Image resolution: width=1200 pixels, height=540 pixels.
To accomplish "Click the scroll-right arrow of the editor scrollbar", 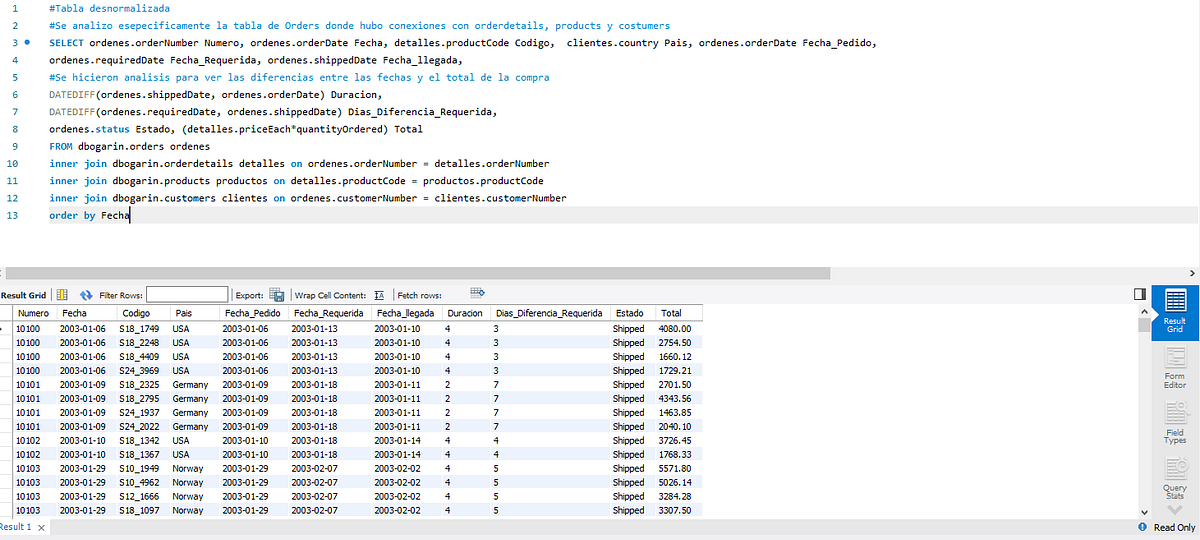I will (x=1192, y=273).
